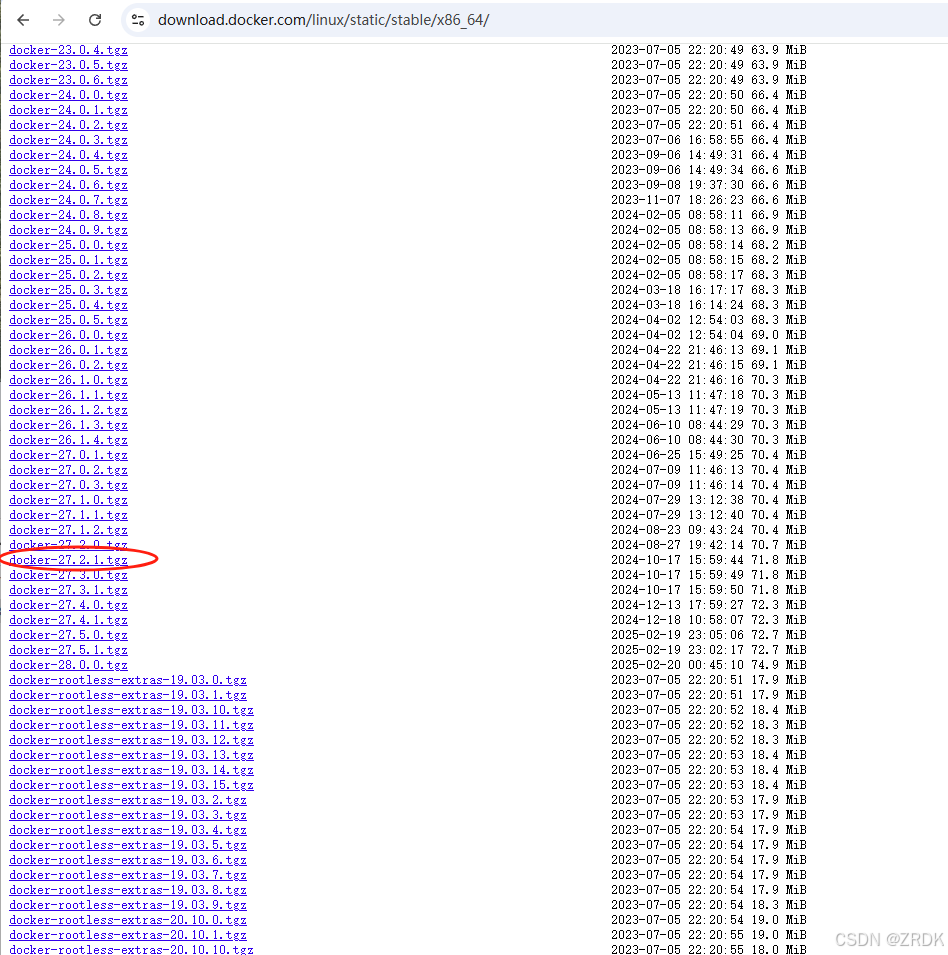Get docker-rootless-extras-19.03.5.tgz
The height and width of the screenshot is (955, 948).
pos(128,845)
